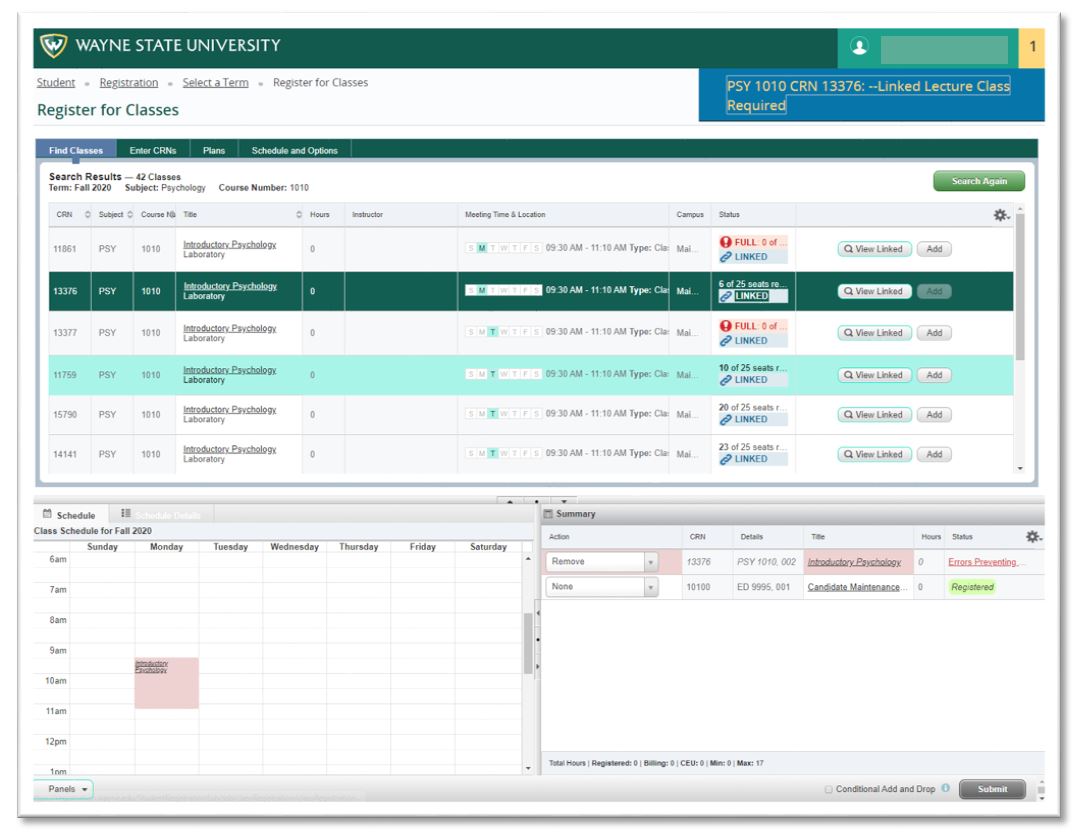Open Introductory Psychology link in Summary panel
Screen dimensions: 1078x836
pos(854,562)
